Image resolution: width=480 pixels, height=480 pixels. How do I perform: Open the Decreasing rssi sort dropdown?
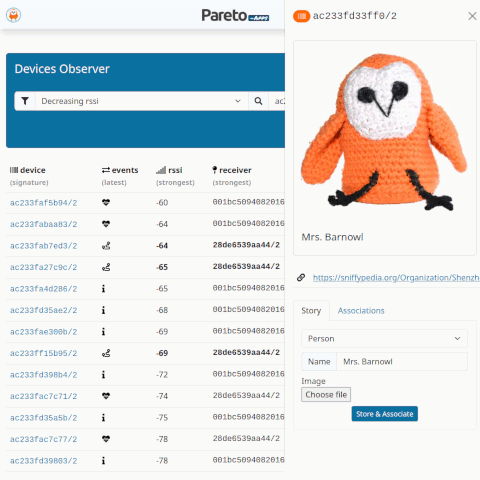point(141,101)
